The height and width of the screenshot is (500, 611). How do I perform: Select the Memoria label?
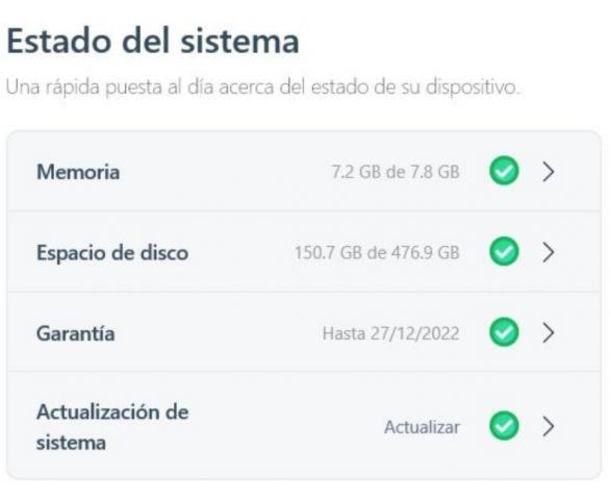[78, 172]
